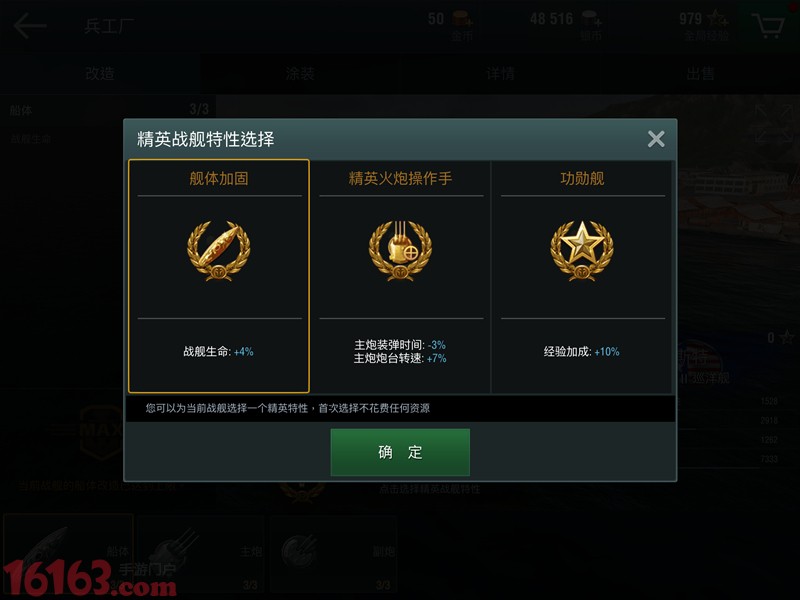
Task: Select the 舰体加固 title text
Action: point(219,179)
